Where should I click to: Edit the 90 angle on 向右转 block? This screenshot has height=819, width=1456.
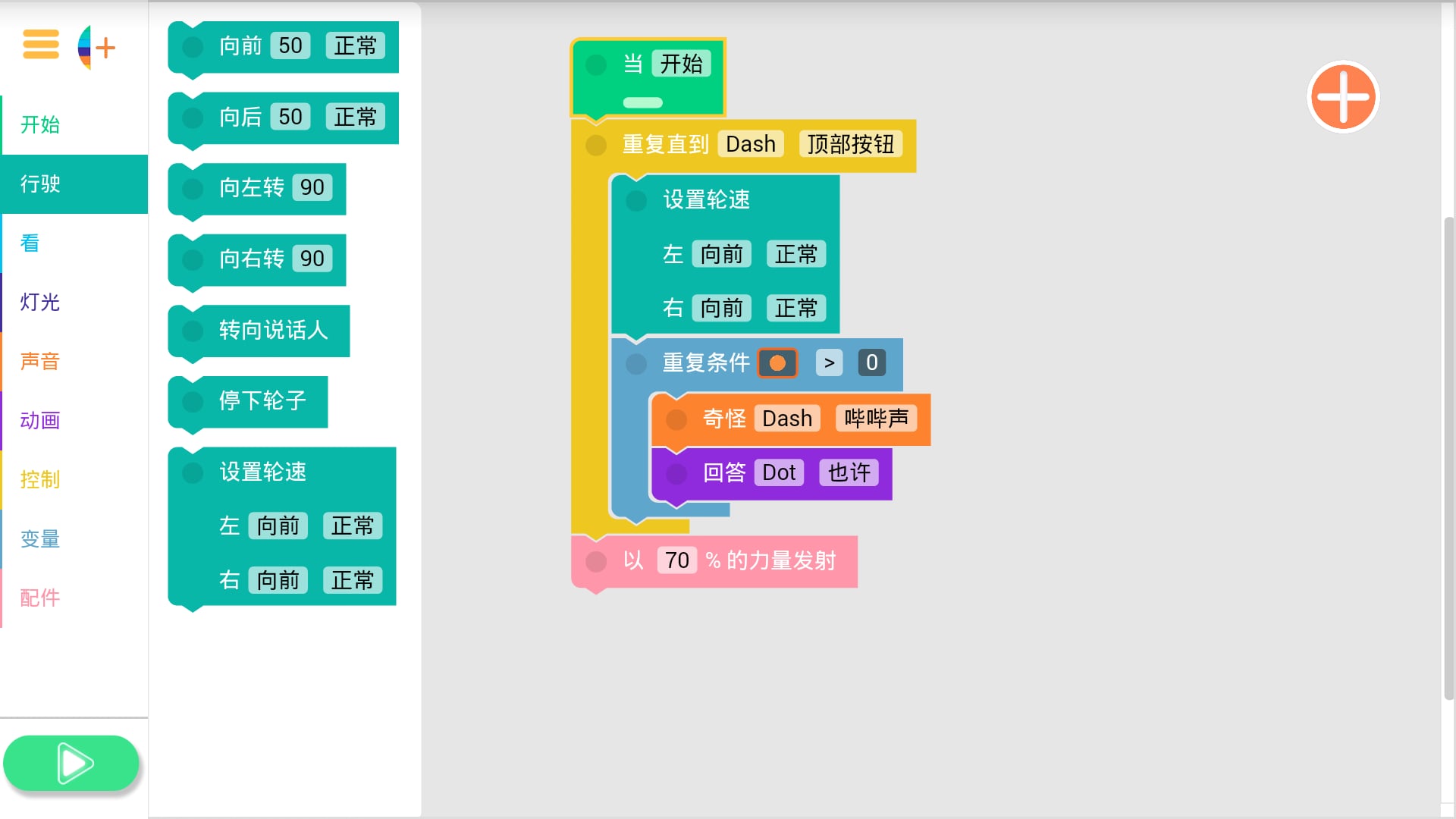click(312, 259)
